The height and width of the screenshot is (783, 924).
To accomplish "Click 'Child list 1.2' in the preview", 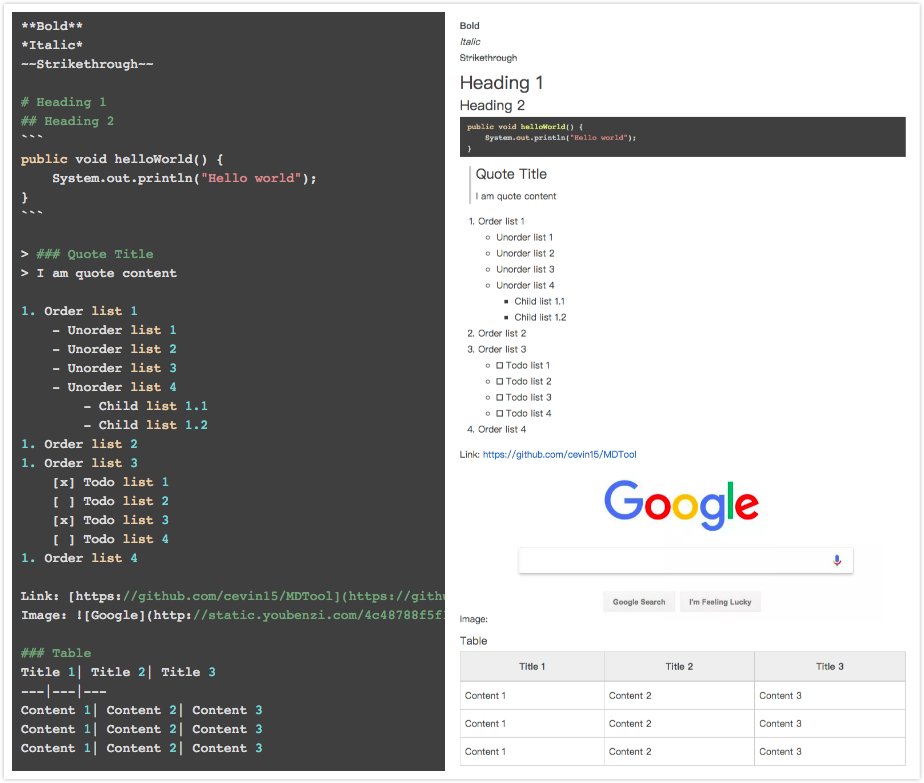I will click(540, 317).
